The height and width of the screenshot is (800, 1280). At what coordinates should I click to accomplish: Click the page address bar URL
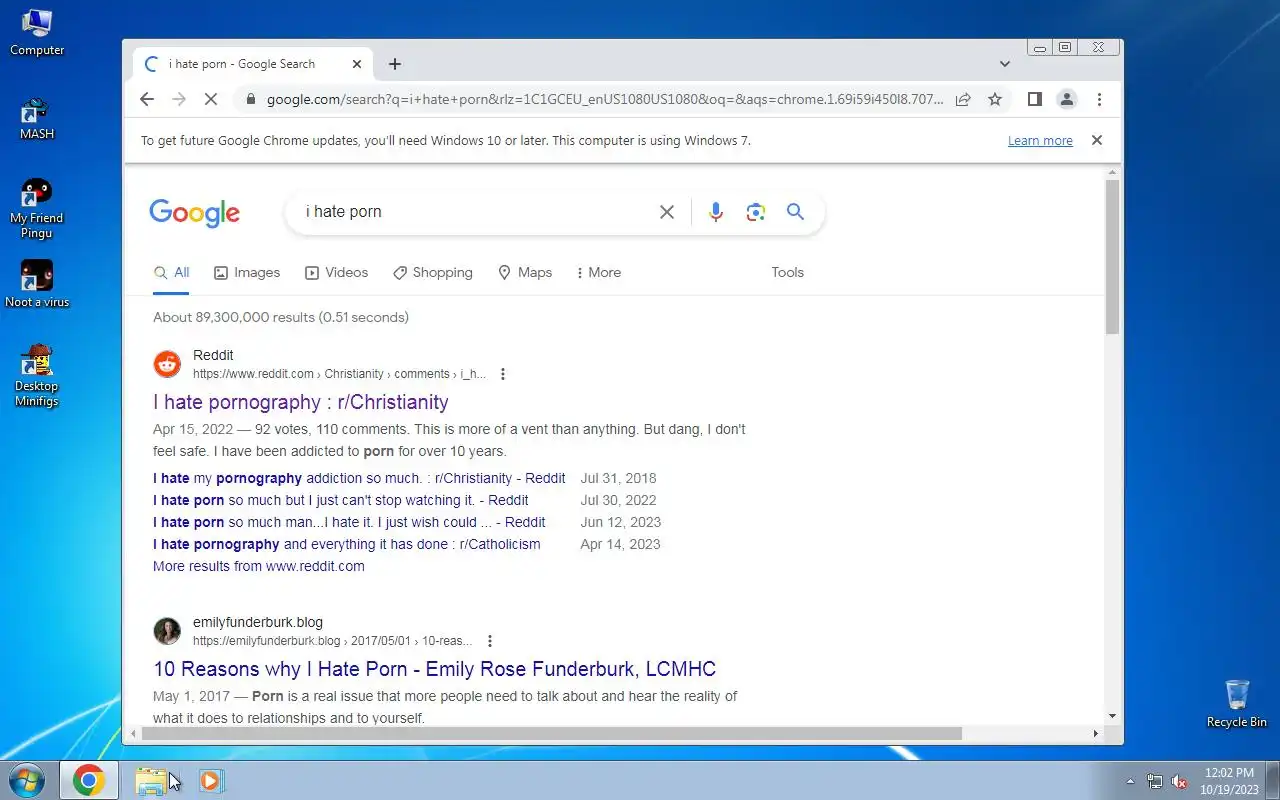(605, 99)
